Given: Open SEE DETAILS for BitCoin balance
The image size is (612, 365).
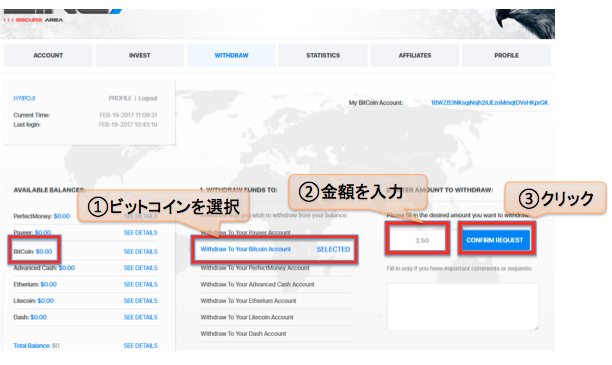Looking at the screenshot, I should [141, 252].
